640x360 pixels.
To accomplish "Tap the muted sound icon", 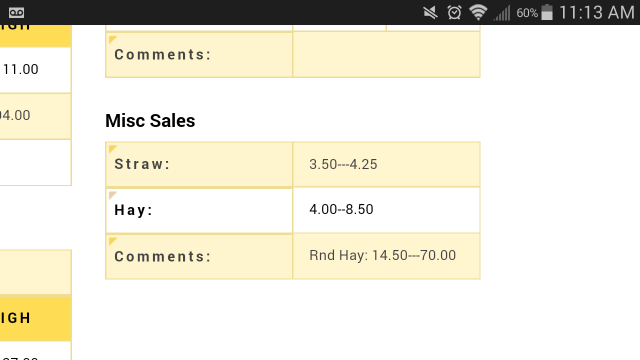I will point(430,13).
